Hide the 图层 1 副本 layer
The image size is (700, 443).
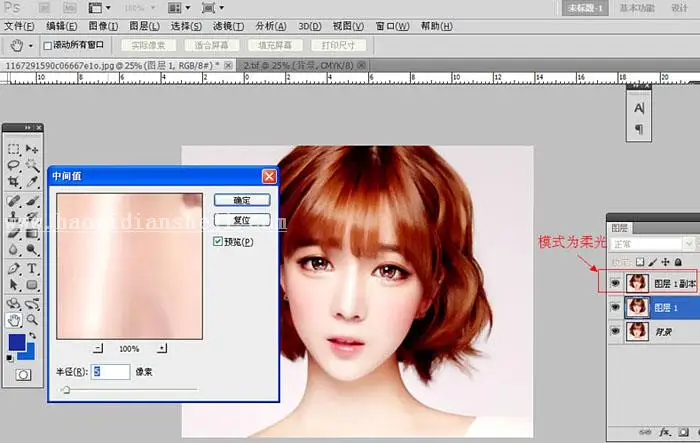(615, 283)
